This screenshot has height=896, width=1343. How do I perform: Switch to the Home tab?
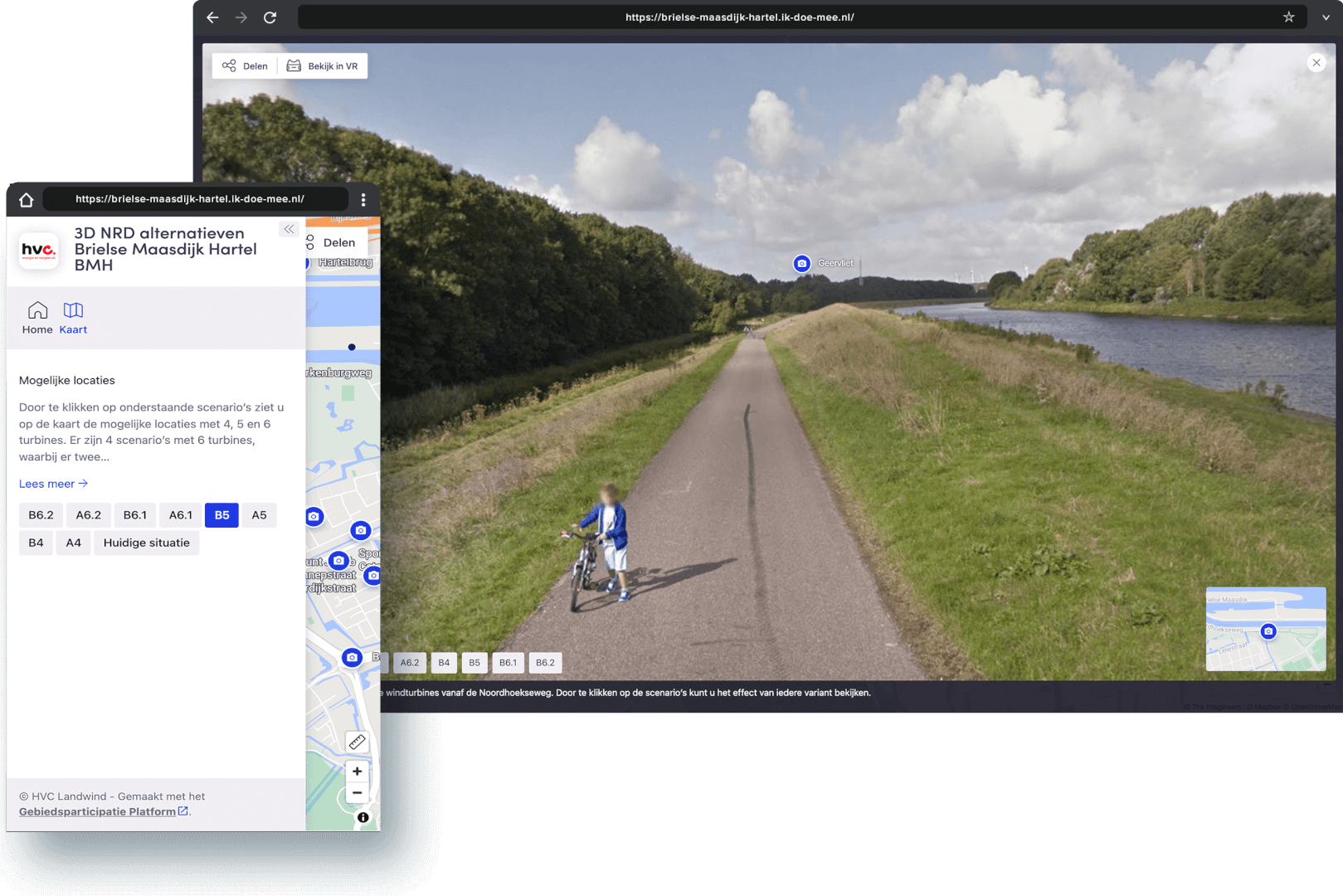[x=37, y=319]
